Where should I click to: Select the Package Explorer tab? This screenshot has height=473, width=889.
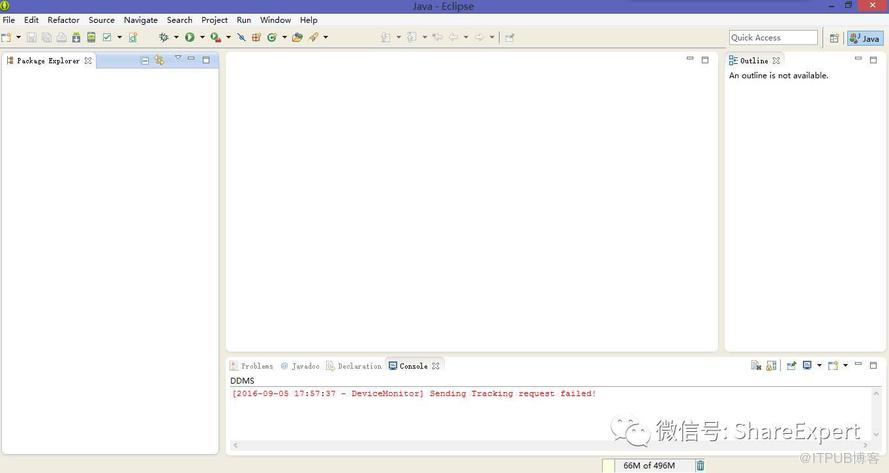[49, 61]
